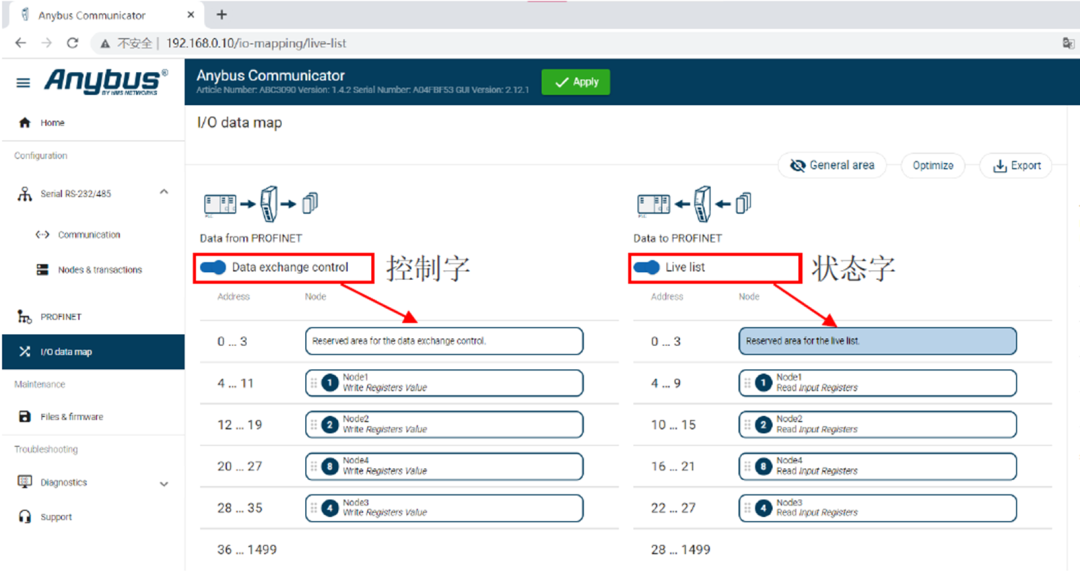Image resolution: width=1080 pixels, height=581 pixels.
Task: Open a new browser tab with the plus icon
Action: pyautogui.click(x=222, y=14)
